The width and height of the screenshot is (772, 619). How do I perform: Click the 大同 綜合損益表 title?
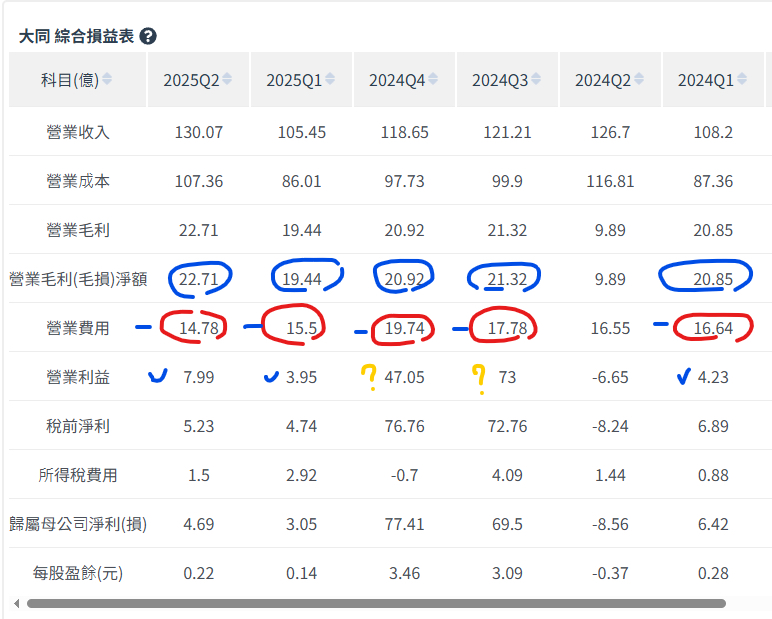(76, 36)
